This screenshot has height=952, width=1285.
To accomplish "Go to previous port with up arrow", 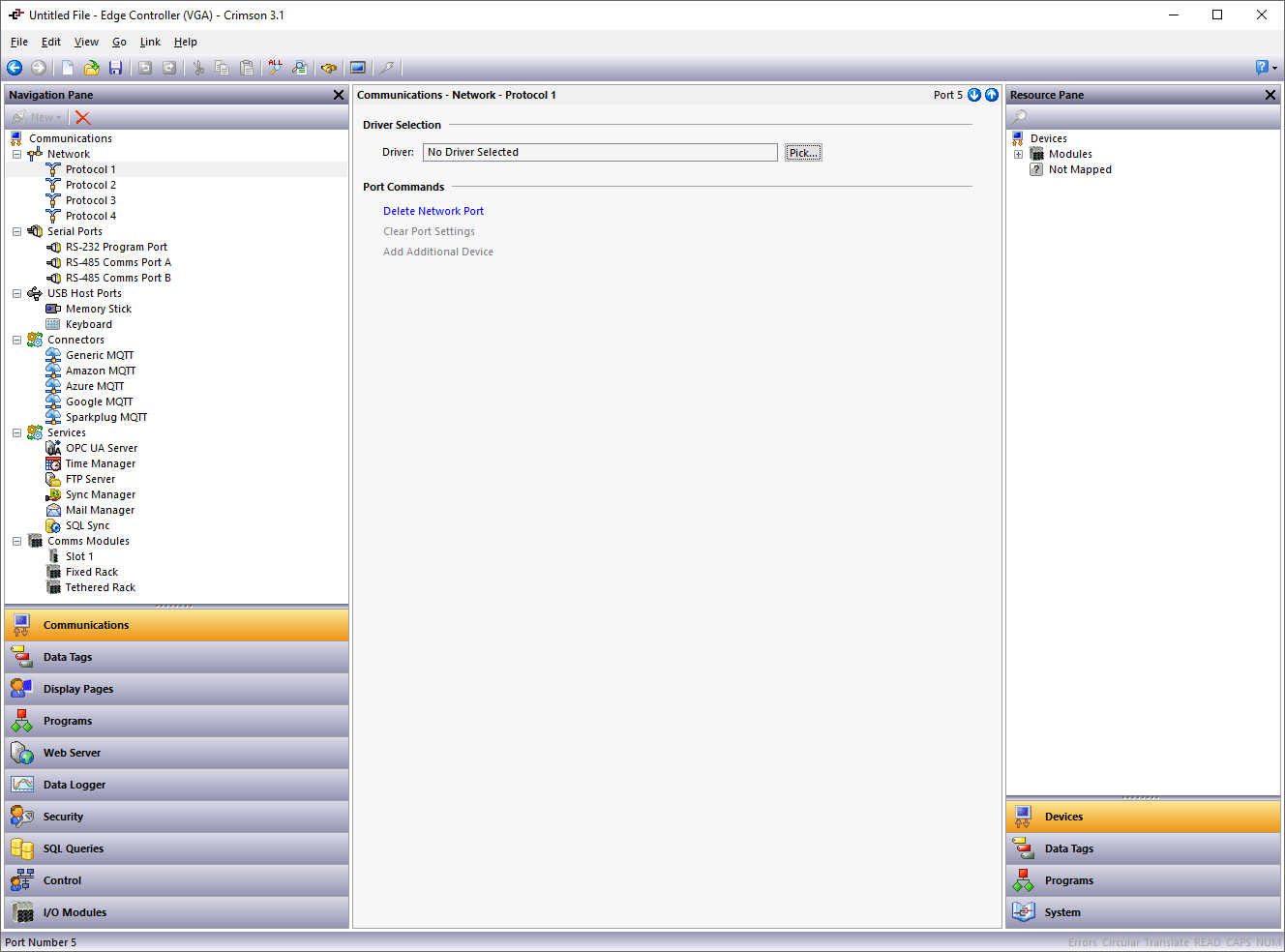I will [992, 95].
